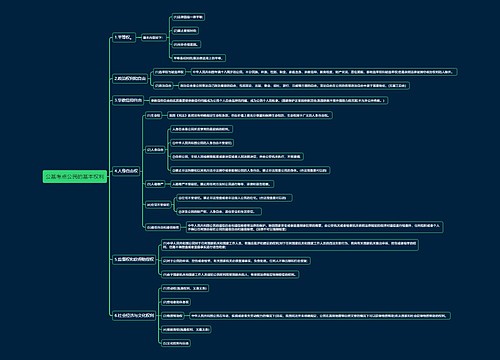Image resolution: width=500 pixels, height=360 pixels.
Task: Select the (2)人身自由 sub-node
Action: point(155,150)
